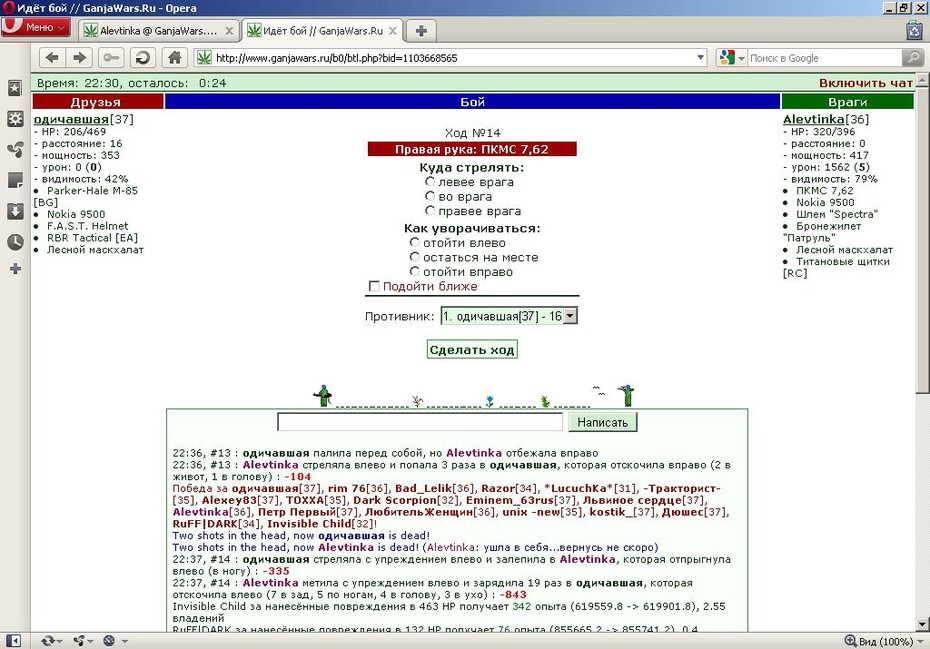The height and width of the screenshot is (649, 930).
Task: Click the Бой header bar
Action: (473, 101)
